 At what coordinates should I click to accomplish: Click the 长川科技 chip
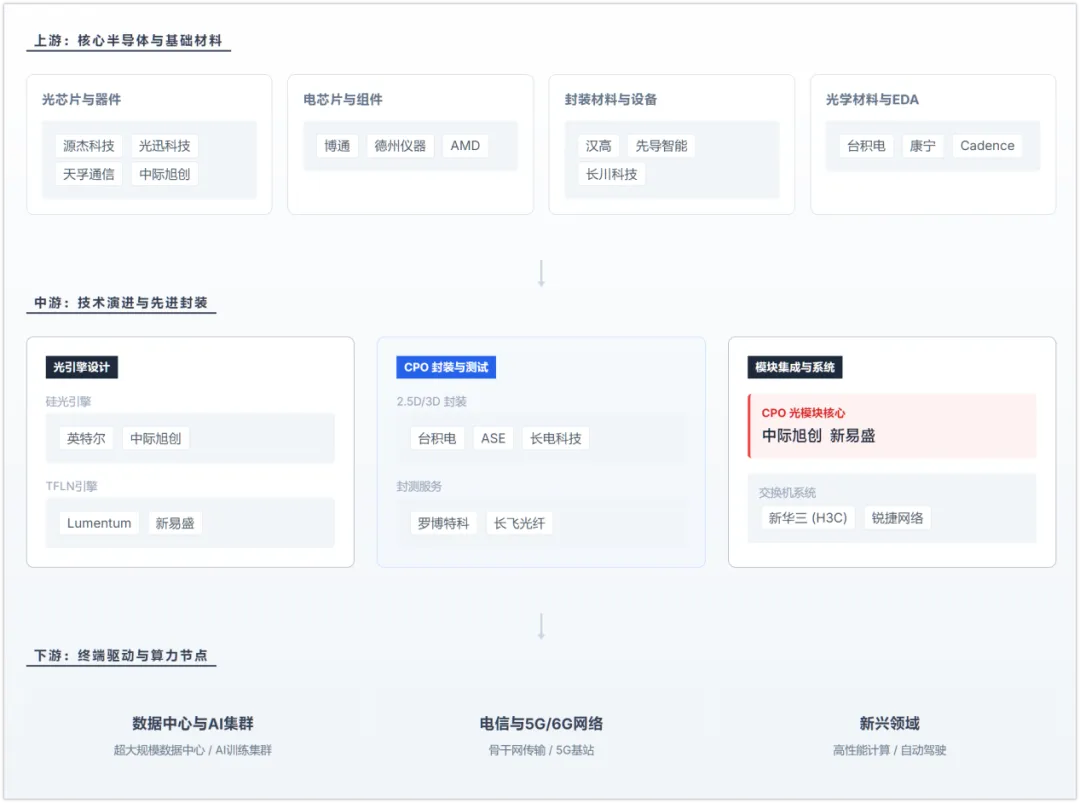[612, 174]
